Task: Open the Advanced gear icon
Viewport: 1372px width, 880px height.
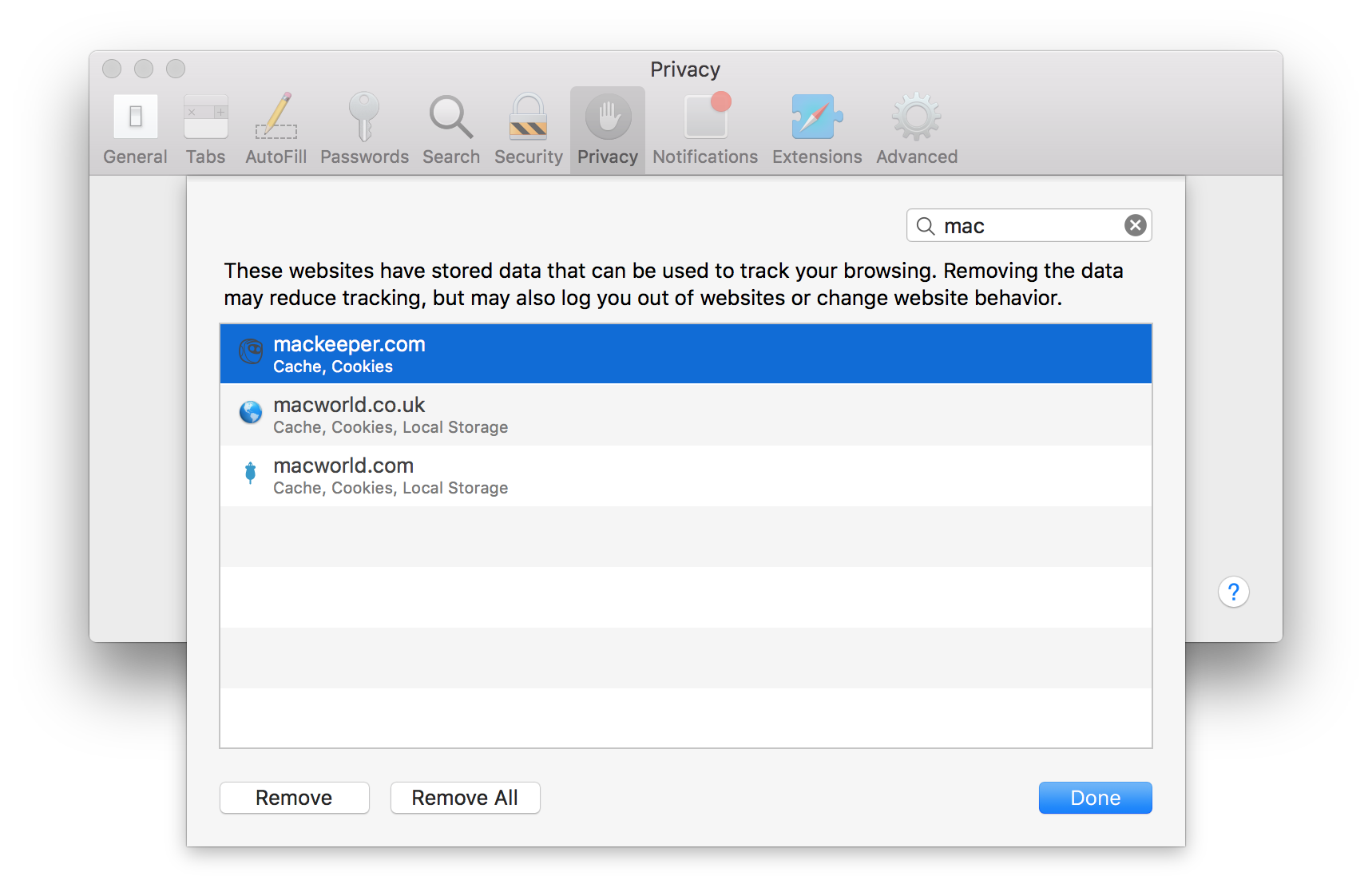Action: pyautogui.click(x=917, y=117)
